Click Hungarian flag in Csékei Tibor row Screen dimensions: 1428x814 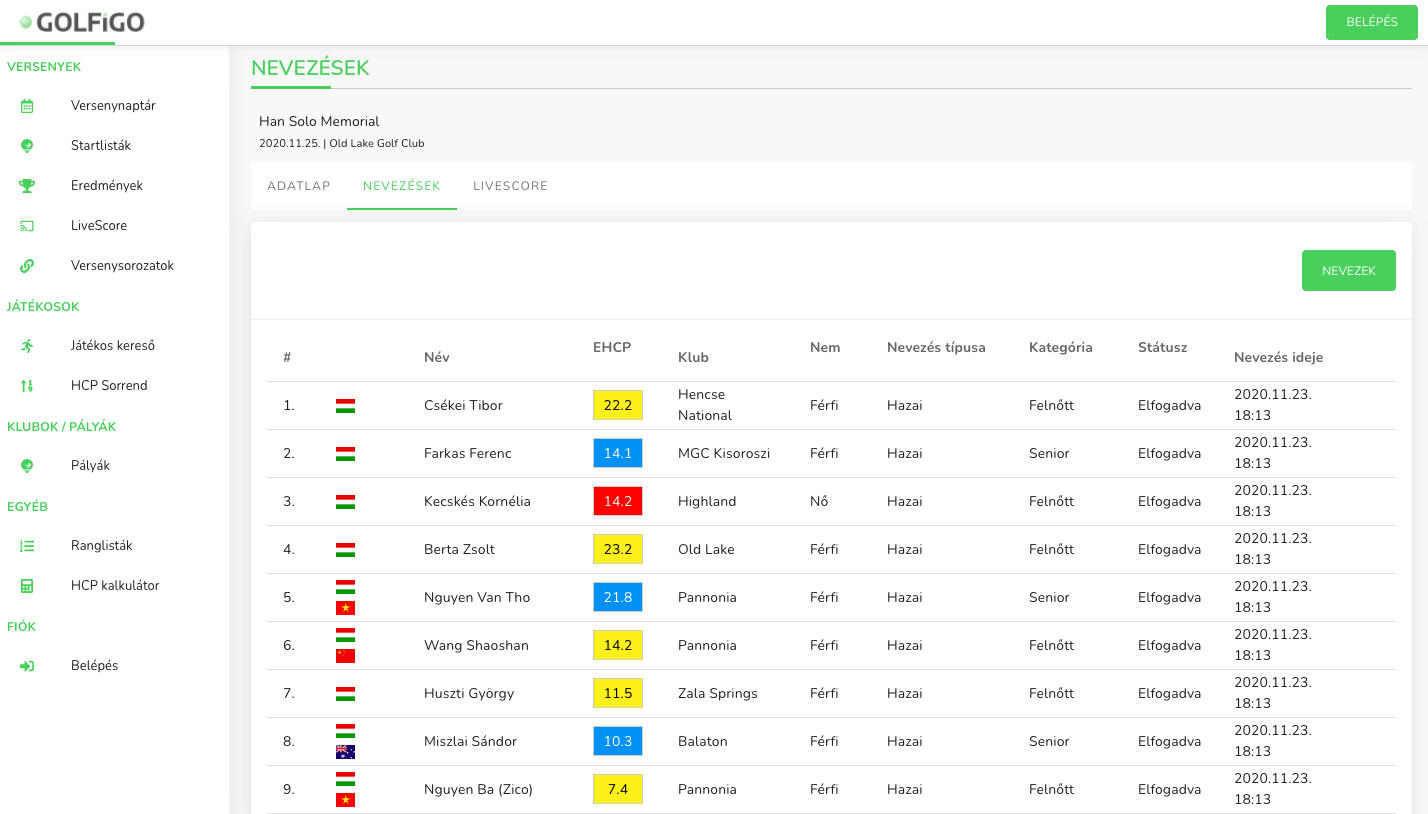pyautogui.click(x=345, y=406)
